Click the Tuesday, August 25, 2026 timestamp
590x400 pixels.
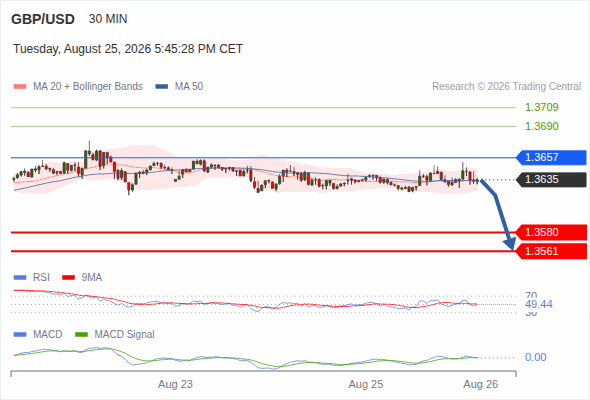pyautogui.click(x=128, y=49)
